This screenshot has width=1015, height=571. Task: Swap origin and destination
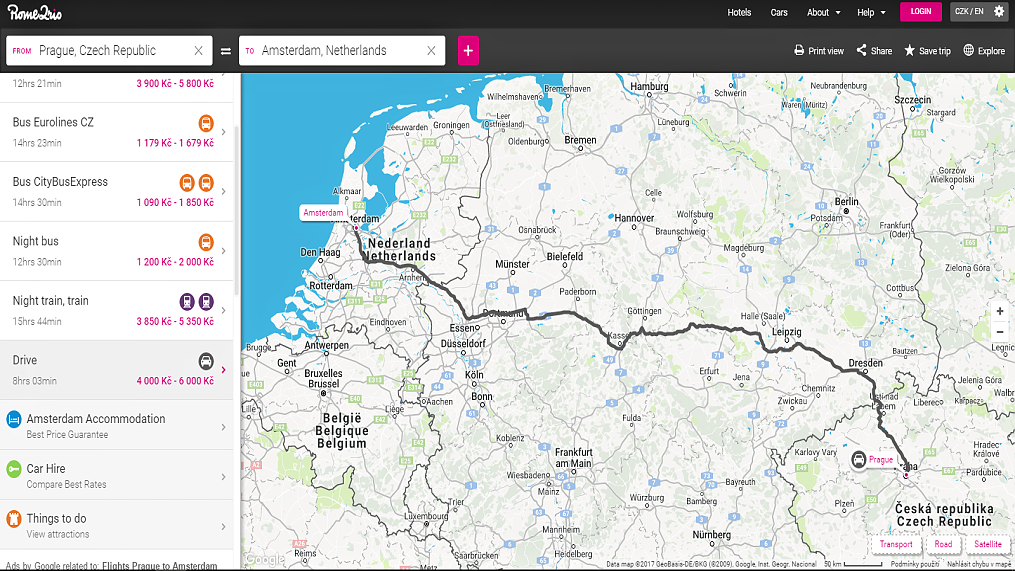226,50
